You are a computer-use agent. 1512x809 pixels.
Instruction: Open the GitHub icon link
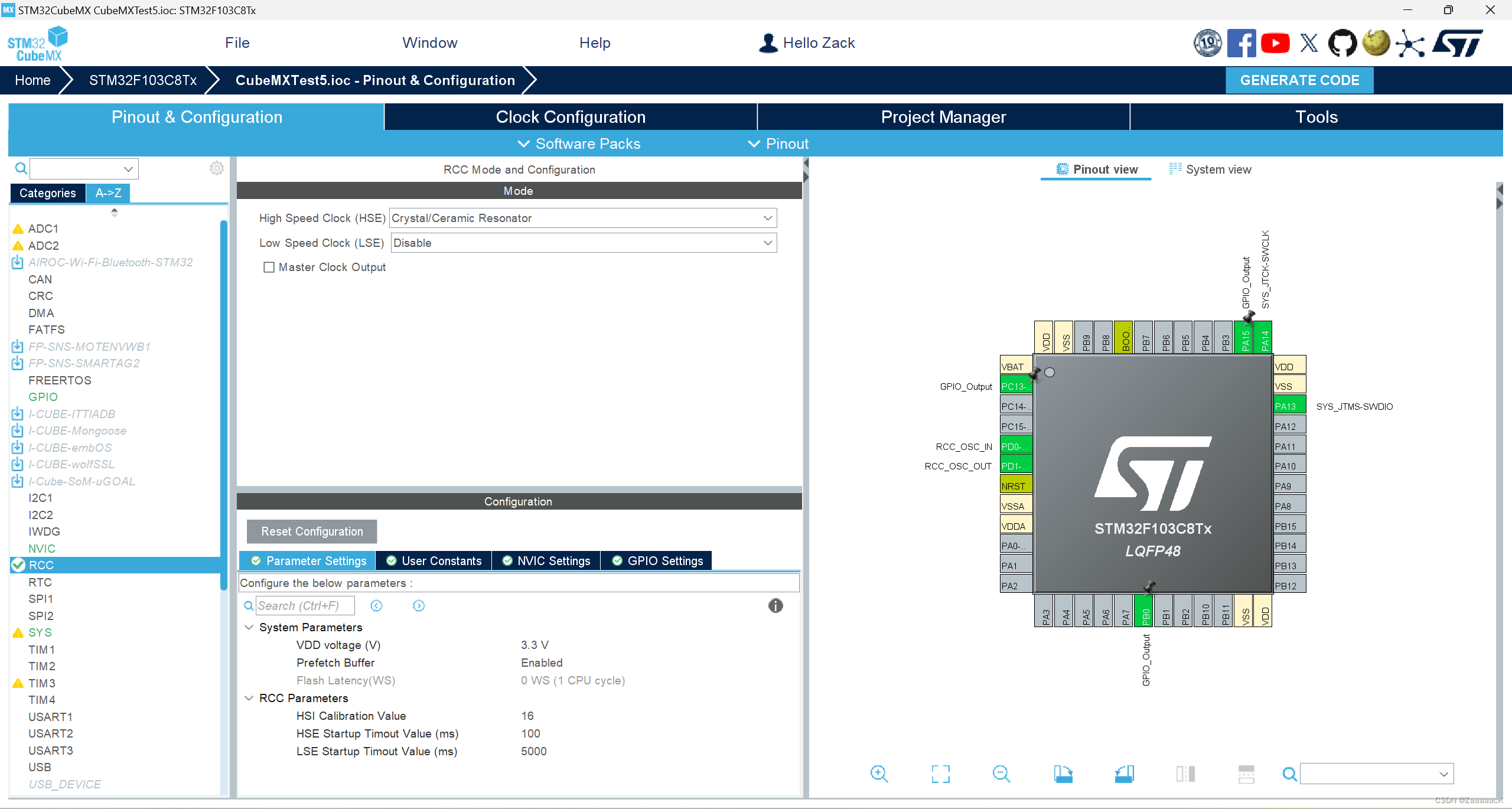[x=1342, y=43]
